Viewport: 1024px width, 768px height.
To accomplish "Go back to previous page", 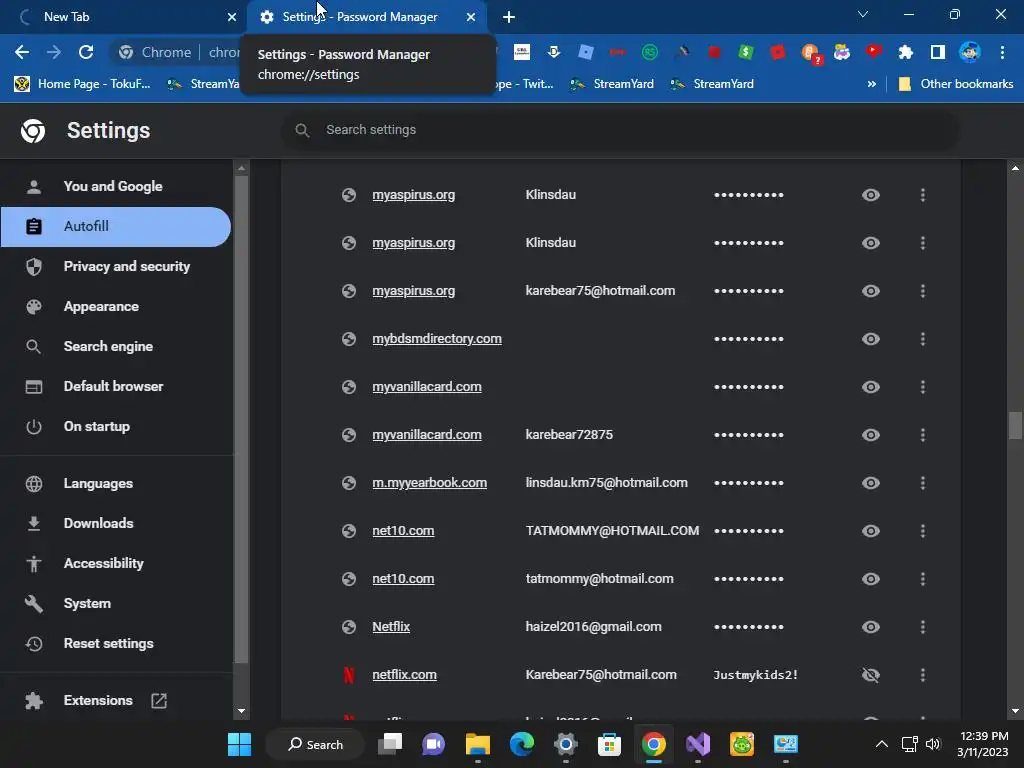I will tap(22, 52).
